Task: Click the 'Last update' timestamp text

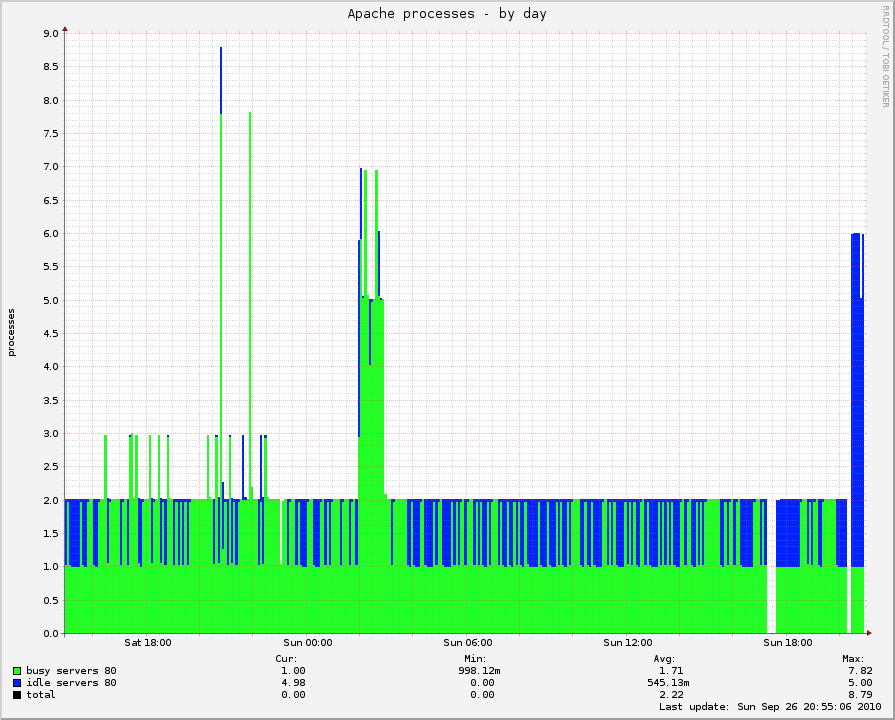Action: 770,707
